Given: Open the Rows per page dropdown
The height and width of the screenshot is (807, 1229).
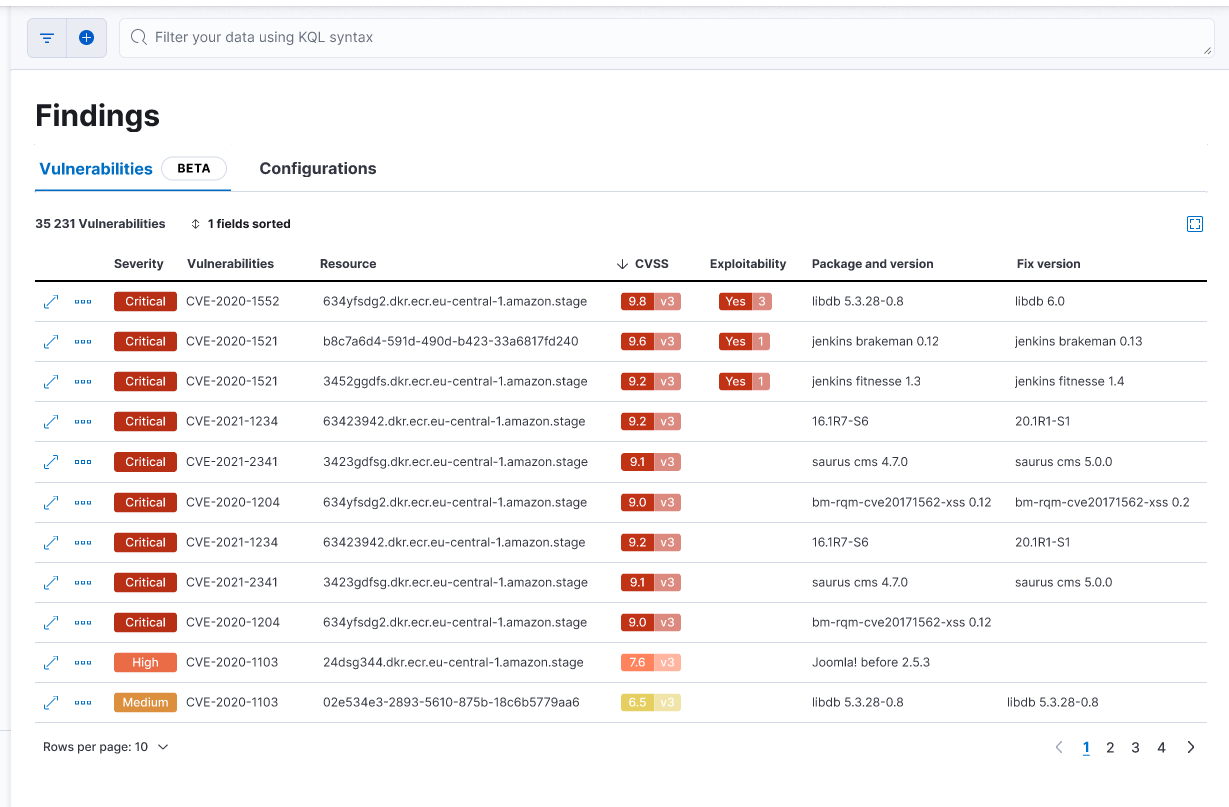Looking at the screenshot, I should (104, 746).
